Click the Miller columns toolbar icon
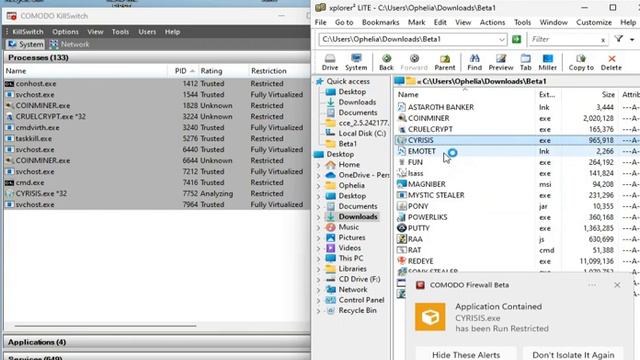 click(x=547, y=62)
